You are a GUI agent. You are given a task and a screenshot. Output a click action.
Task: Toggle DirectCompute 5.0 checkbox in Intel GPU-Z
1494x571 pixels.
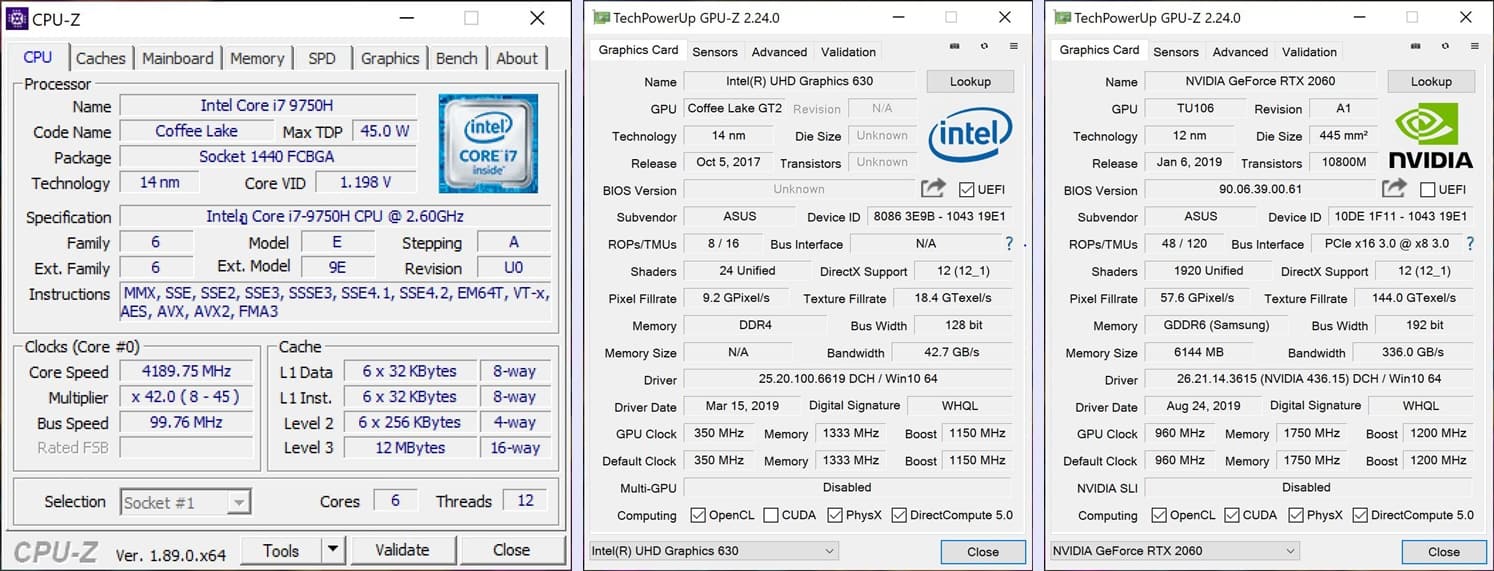pyautogui.click(x=899, y=516)
